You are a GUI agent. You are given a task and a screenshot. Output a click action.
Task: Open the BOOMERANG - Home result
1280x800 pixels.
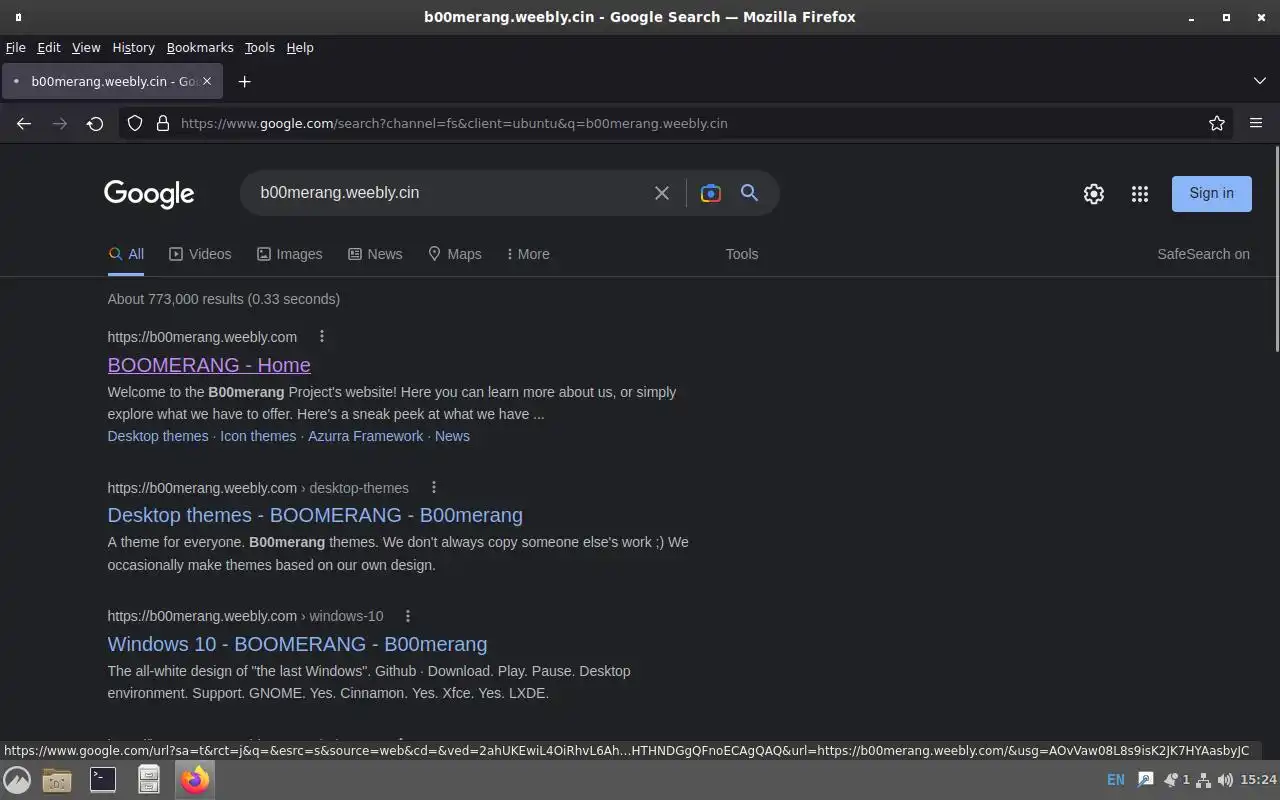coord(209,365)
